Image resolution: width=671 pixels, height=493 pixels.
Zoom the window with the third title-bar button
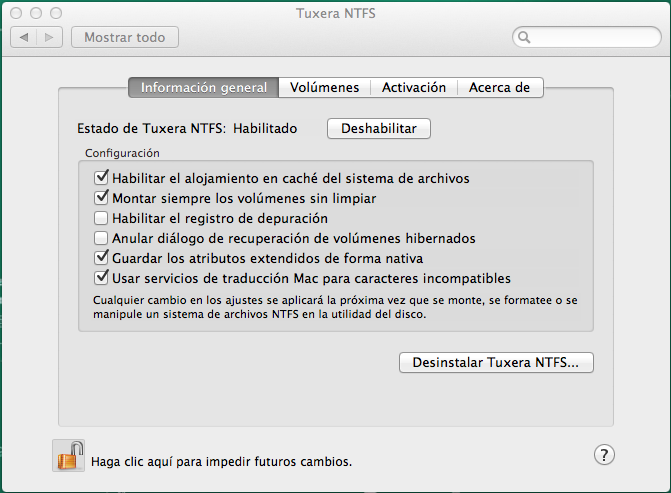[56, 13]
